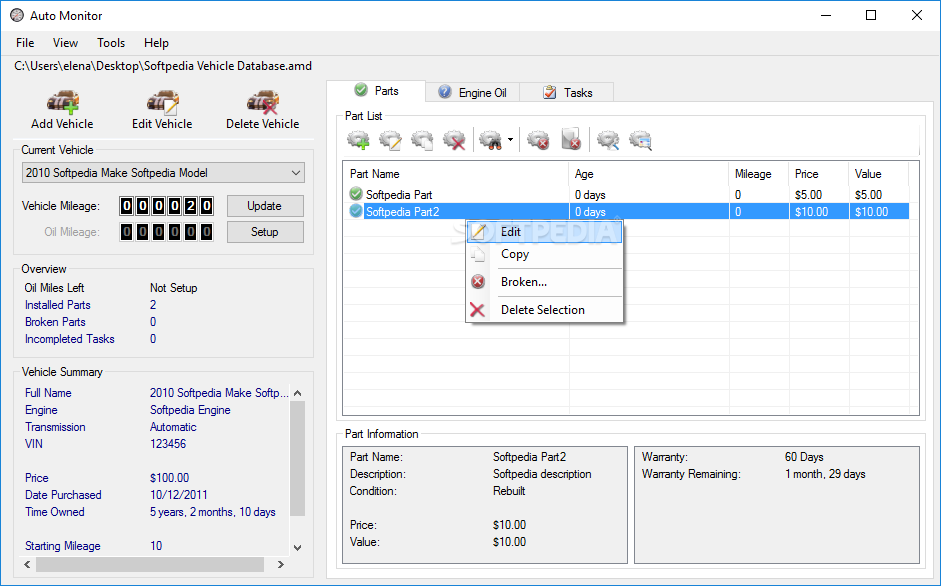Click the Oil Miles Left Not Setup value
Screen dimensions: 941x586
click(x=173, y=288)
